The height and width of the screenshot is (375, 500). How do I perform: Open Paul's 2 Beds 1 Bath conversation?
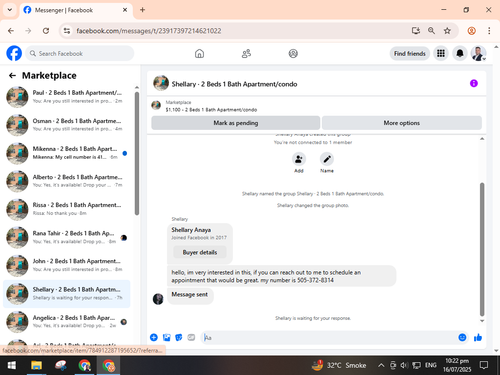click(x=67, y=97)
